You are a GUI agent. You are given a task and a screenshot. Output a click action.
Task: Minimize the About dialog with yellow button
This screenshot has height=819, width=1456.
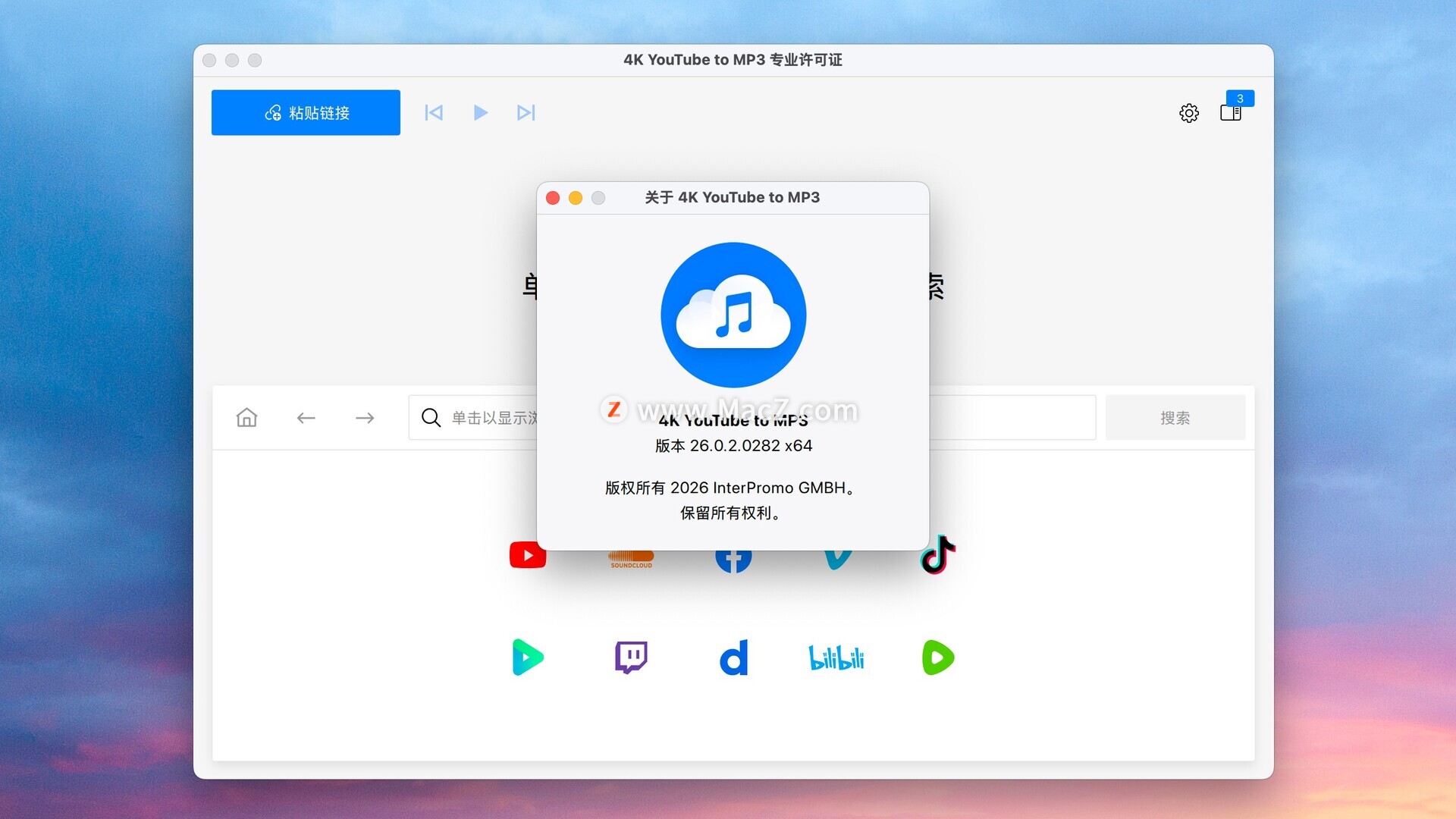[576, 198]
